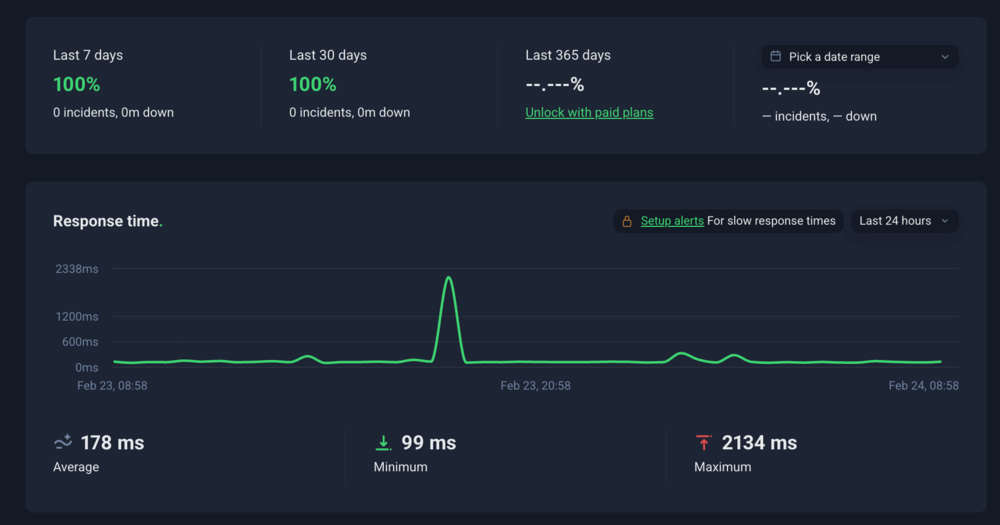Screen dimensions: 1000x525
Task: Click the calendar icon in date range picker
Action: click(776, 57)
